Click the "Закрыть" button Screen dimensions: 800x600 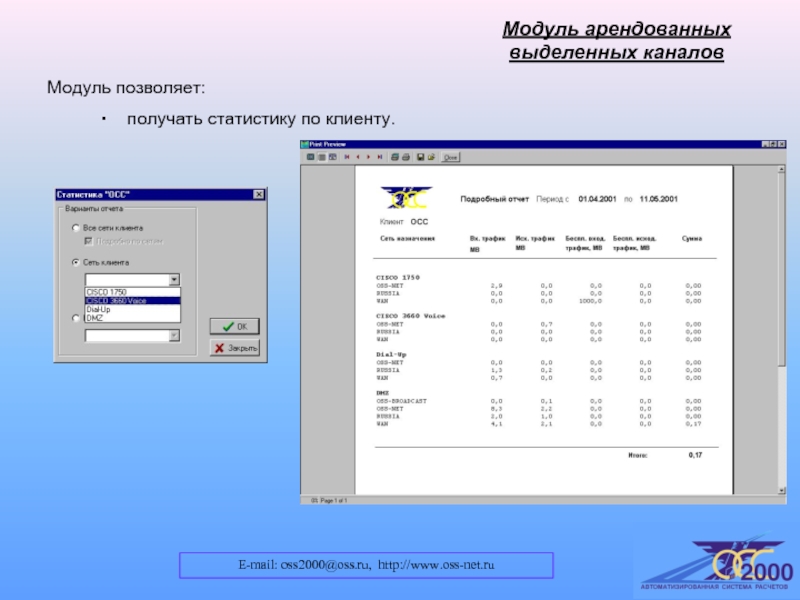(x=235, y=348)
